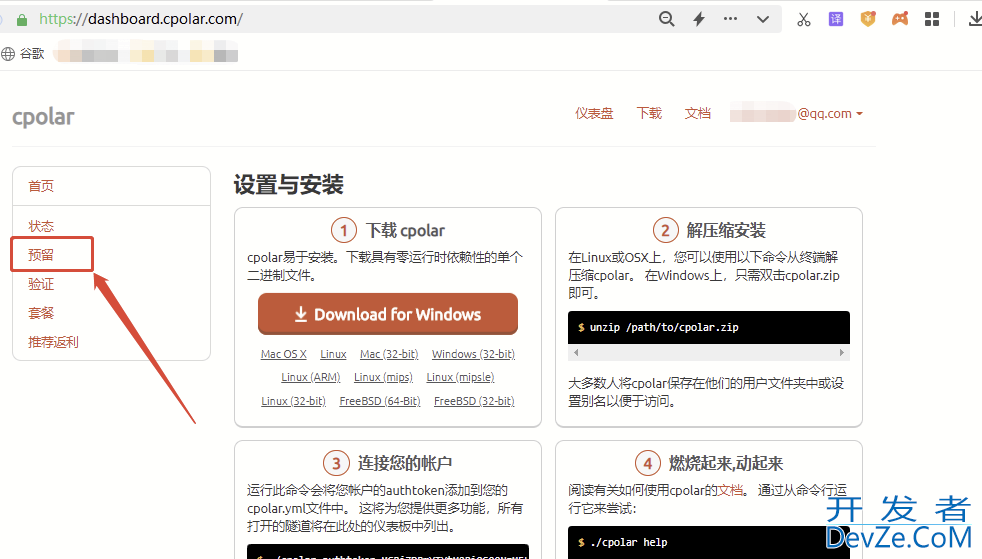The width and height of the screenshot is (982, 559).
Task: Click the Linux (mipsle) download link
Action: click(x=460, y=377)
